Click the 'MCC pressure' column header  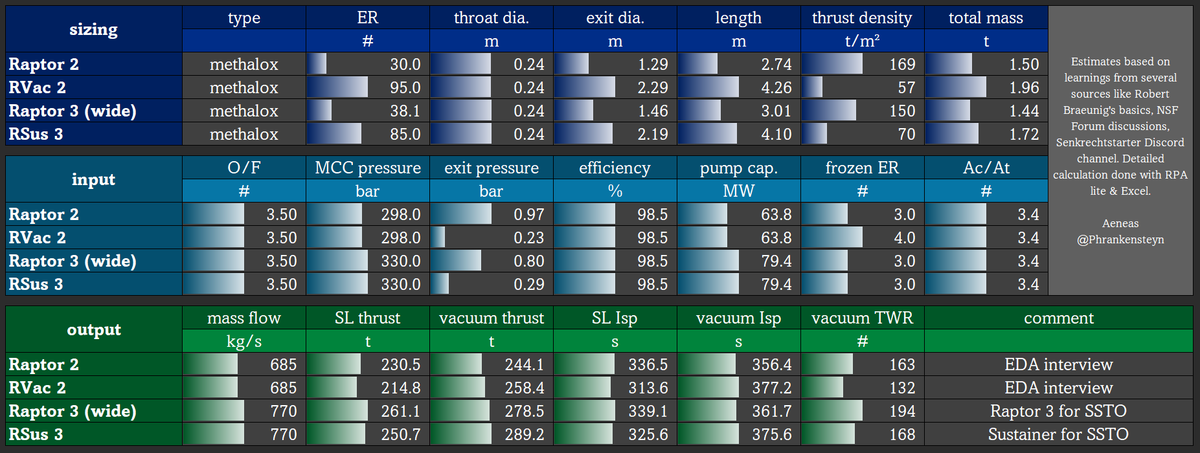(x=367, y=167)
